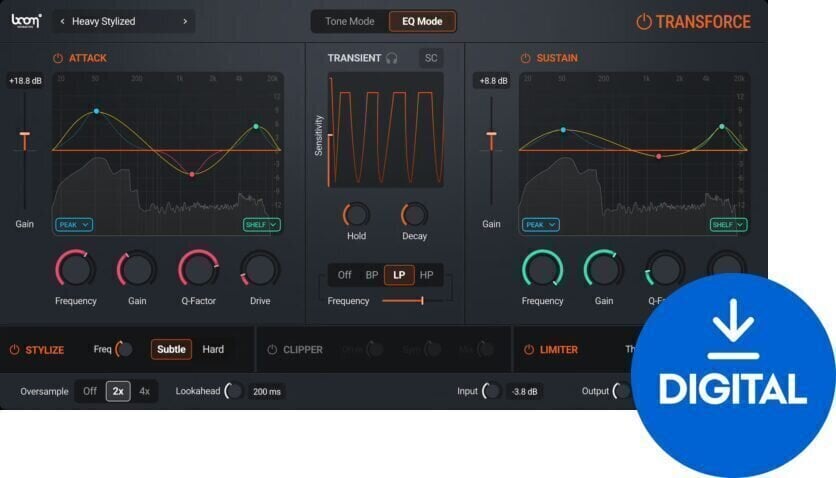Open Attack PEAK filter type dropdown
Screen dimensions: 836x478
(x=74, y=225)
